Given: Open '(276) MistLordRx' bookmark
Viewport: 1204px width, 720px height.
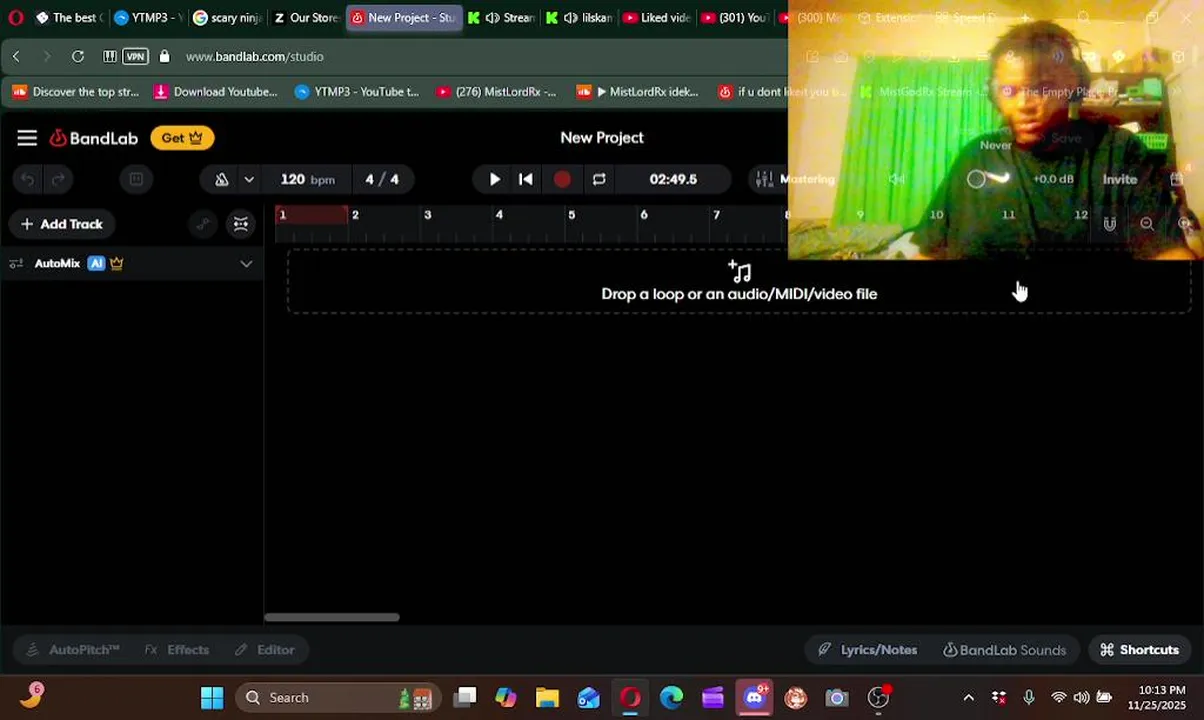Looking at the screenshot, I should click(x=497, y=92).
